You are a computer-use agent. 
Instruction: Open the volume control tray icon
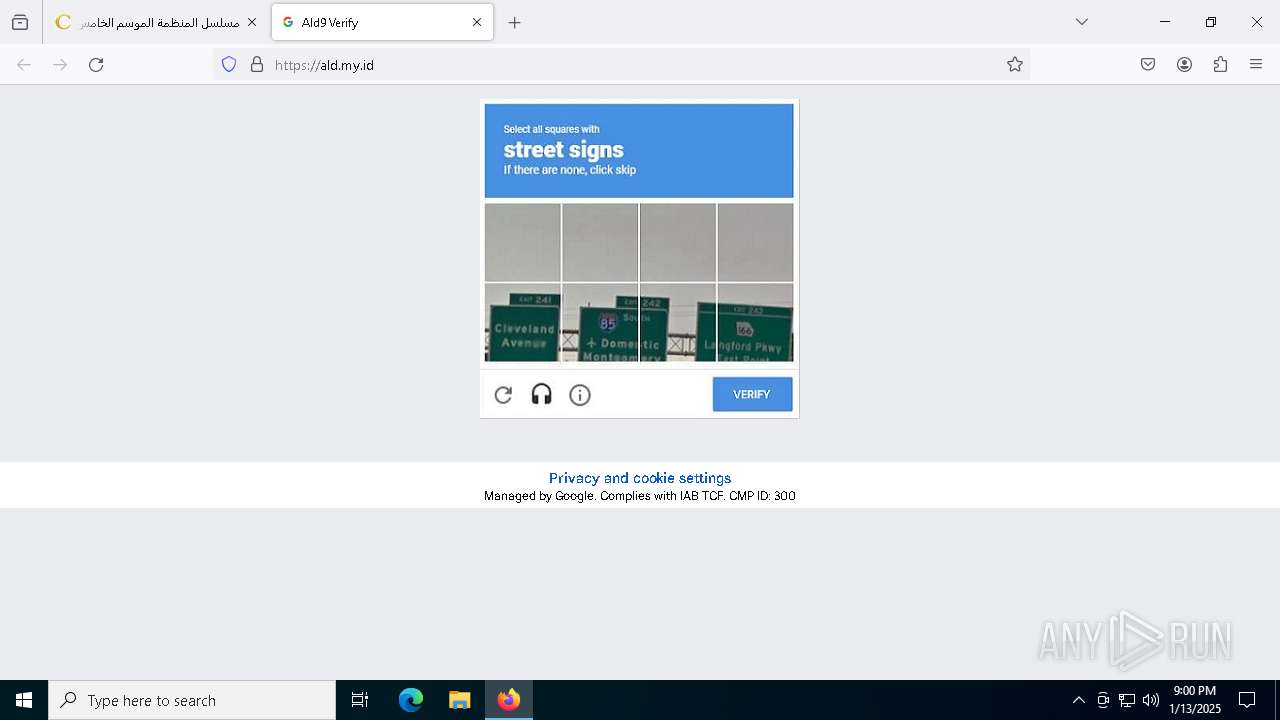click(x=1151, y=700)
